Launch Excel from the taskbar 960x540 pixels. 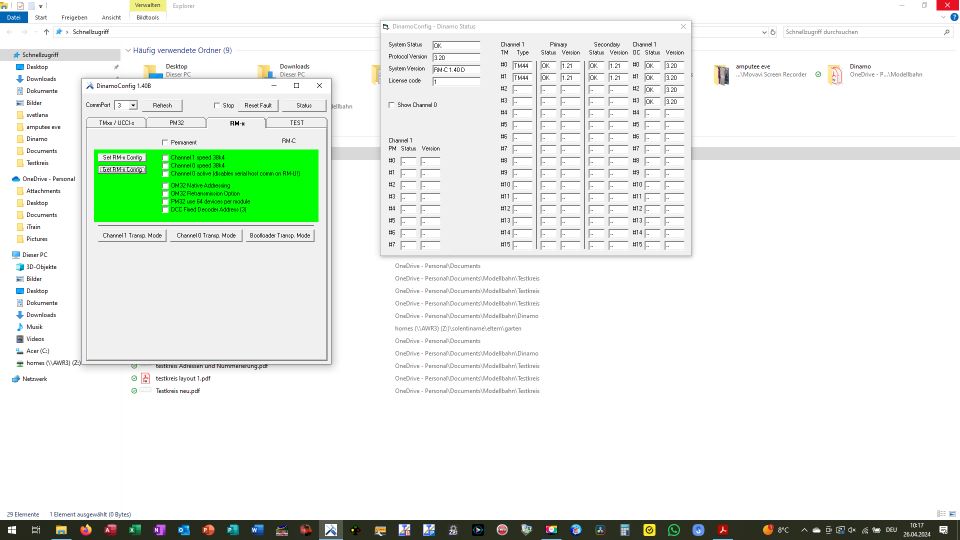click(134, 529)
